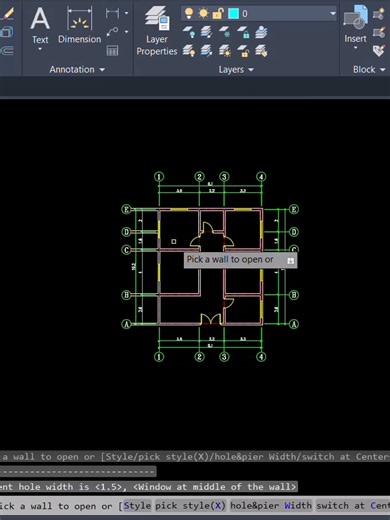Click the Edit Attributes icon
Screen dimensions: 390x520
(379, 51)
